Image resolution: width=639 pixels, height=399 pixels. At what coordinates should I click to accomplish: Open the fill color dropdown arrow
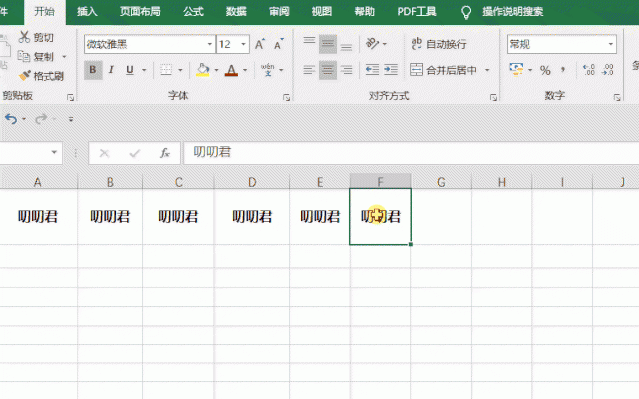tap(216, 70)
